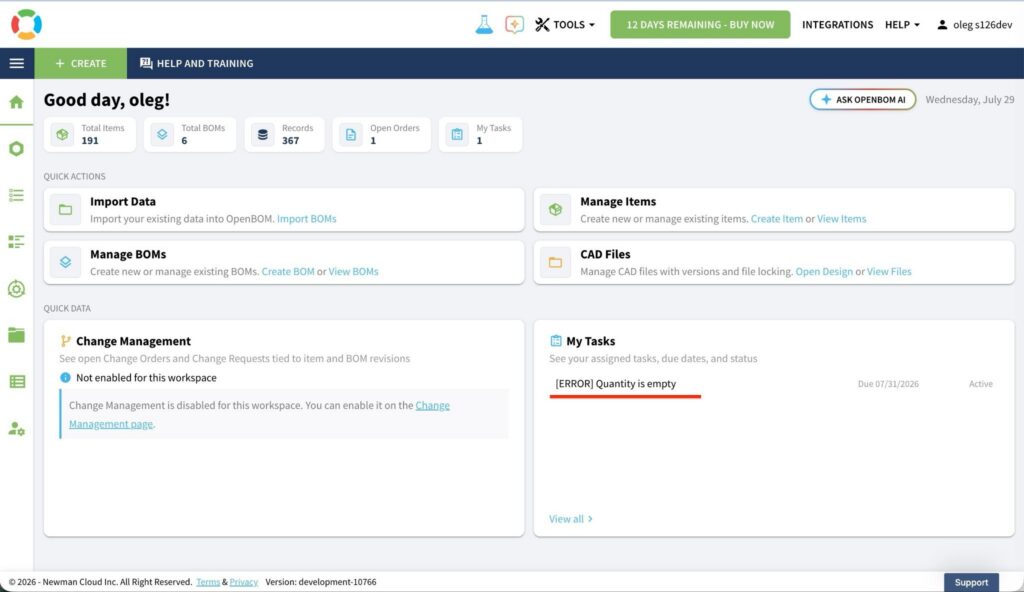Click the Import Data folder icon
The height and width of the screenshot is (592, 1024).
pos(65,210)
